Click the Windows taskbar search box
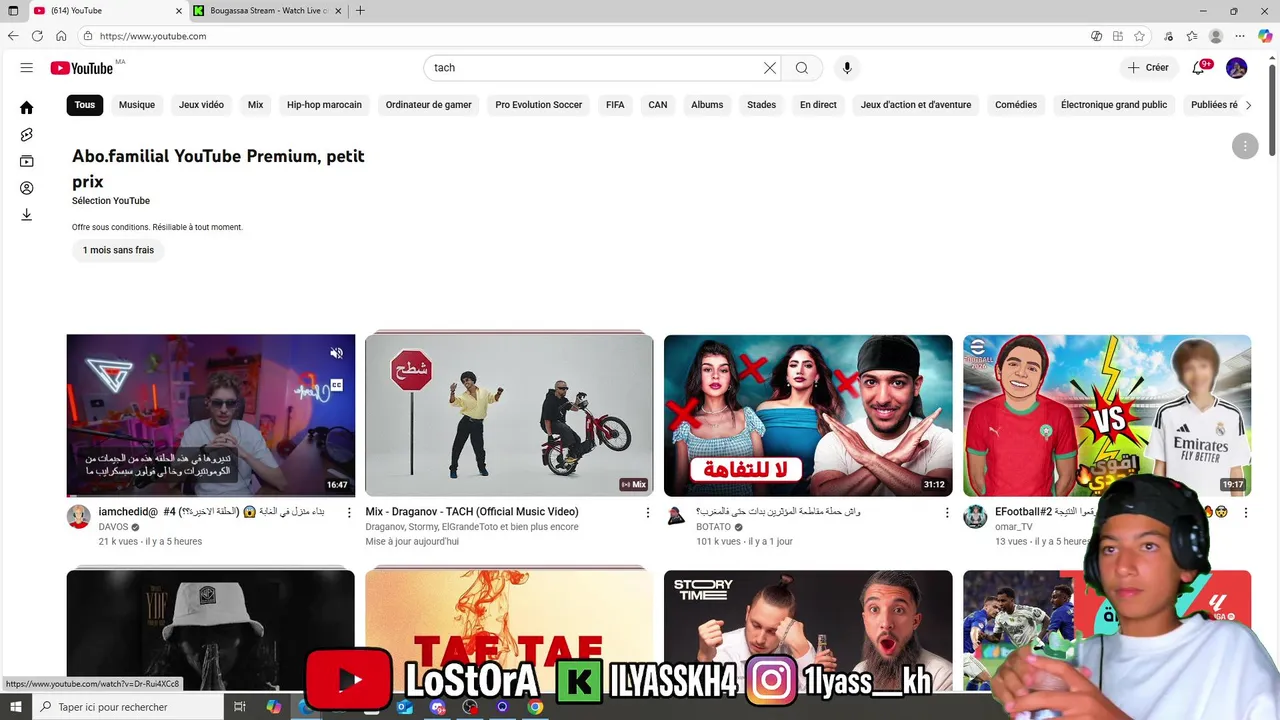Screen dimensions: 1280x720 (x=128, y=707)
